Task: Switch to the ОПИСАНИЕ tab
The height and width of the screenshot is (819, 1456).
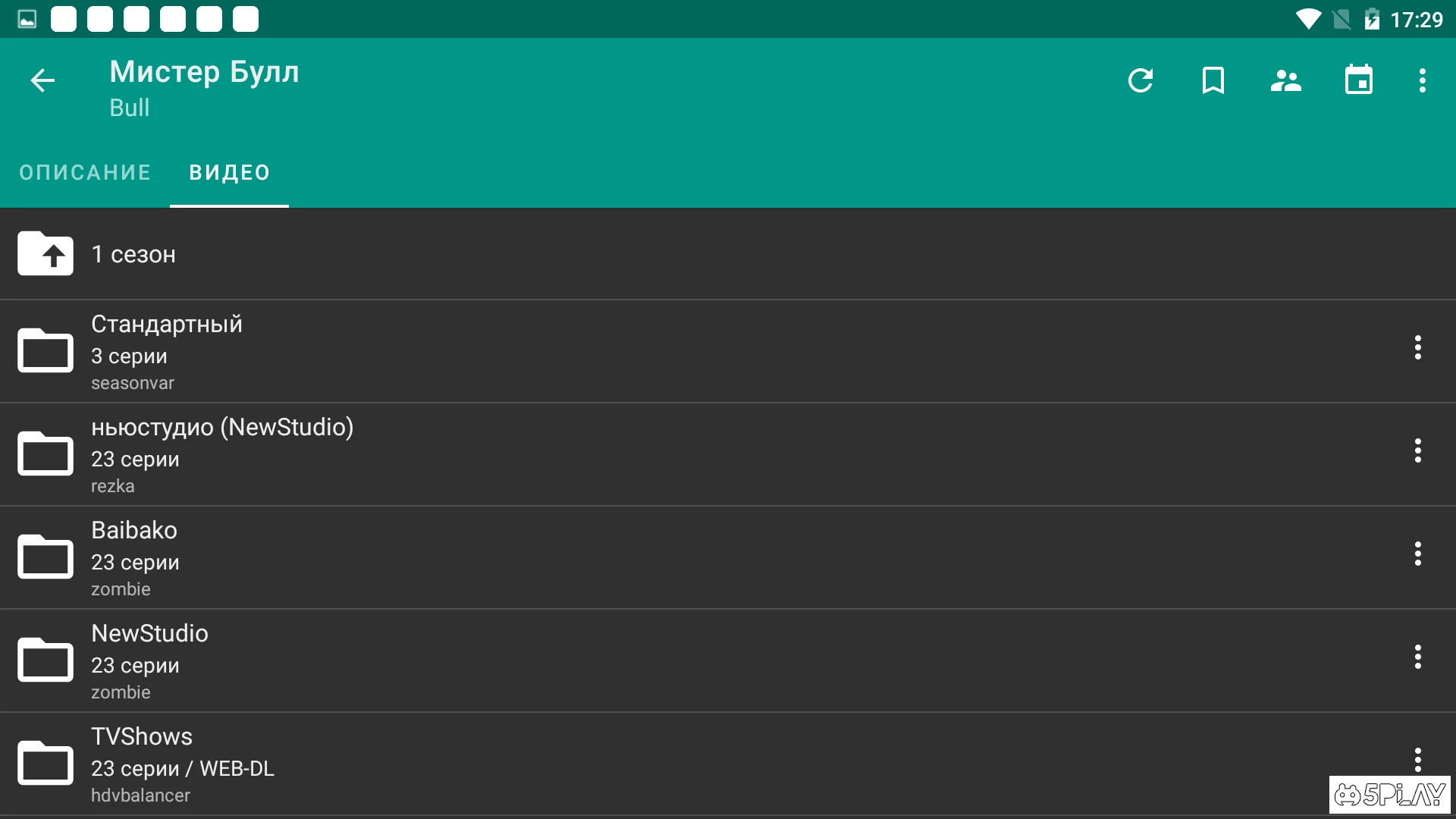Action: coord(85,173)
